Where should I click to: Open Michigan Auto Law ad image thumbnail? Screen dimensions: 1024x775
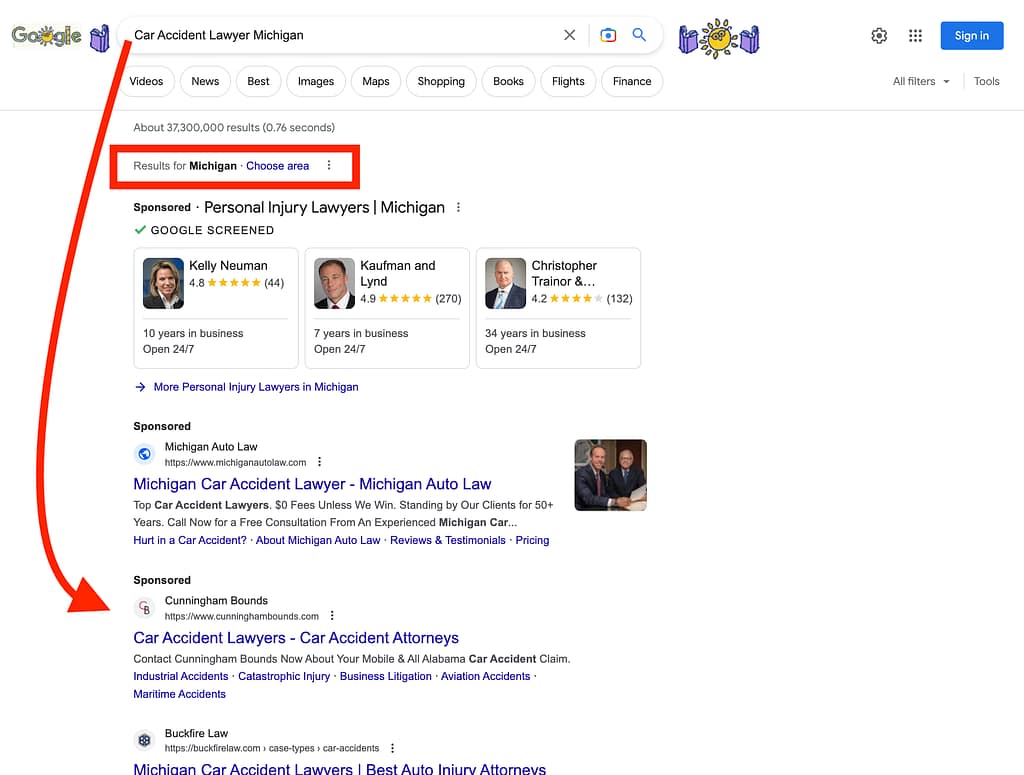pyautogui.click(x=611, y=475)
